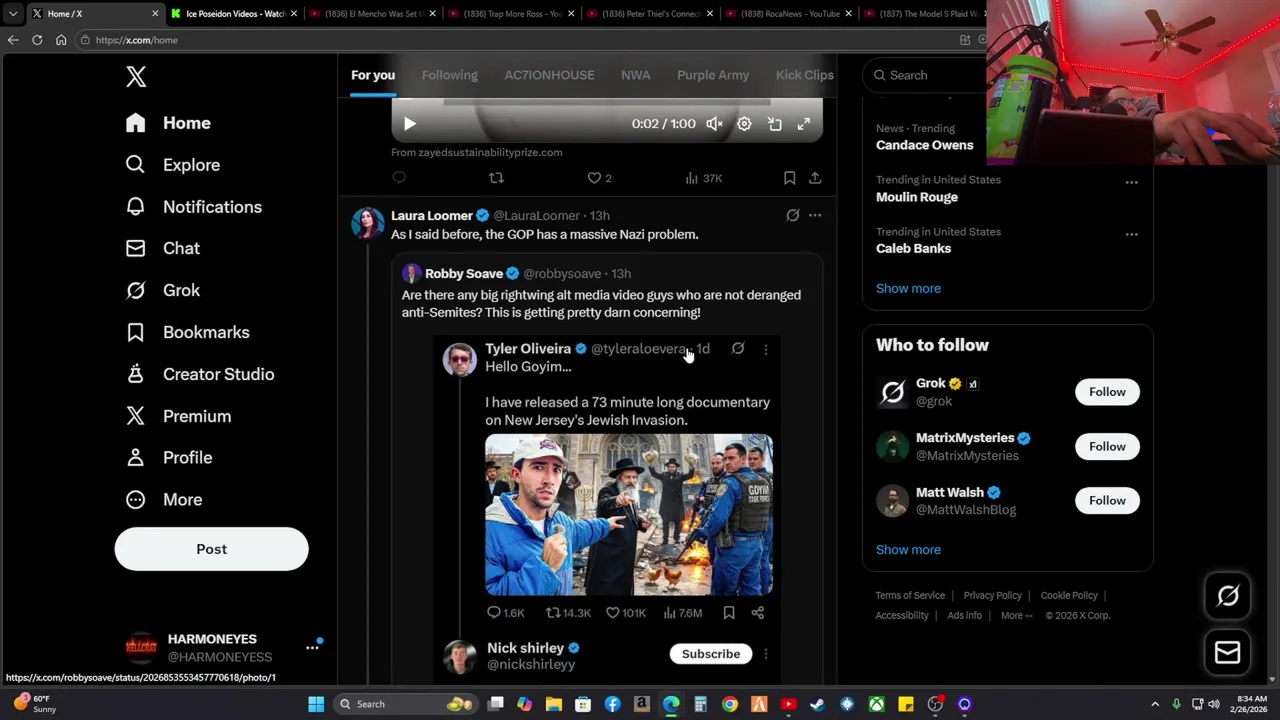Viewport: 1280px width, 720px height.
Task: Go to Profile page
Action: [x=168, y=457]
